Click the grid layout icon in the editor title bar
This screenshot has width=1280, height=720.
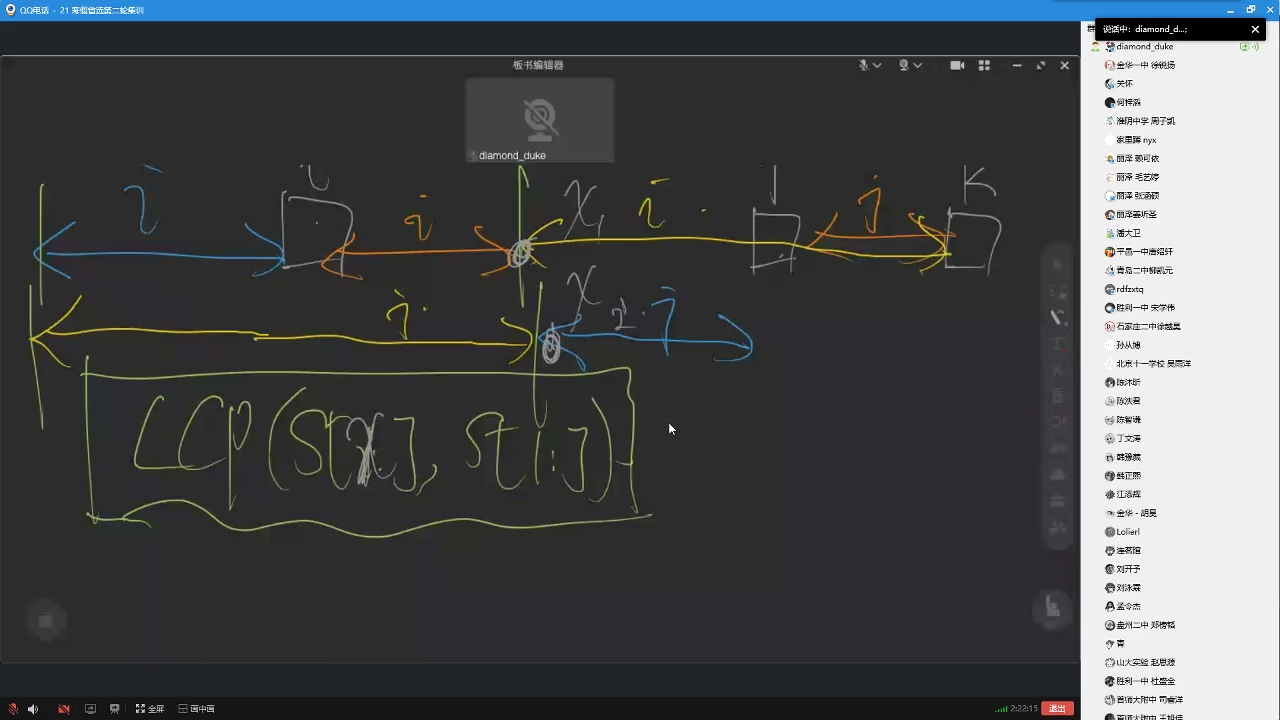(x=984, y=65)
